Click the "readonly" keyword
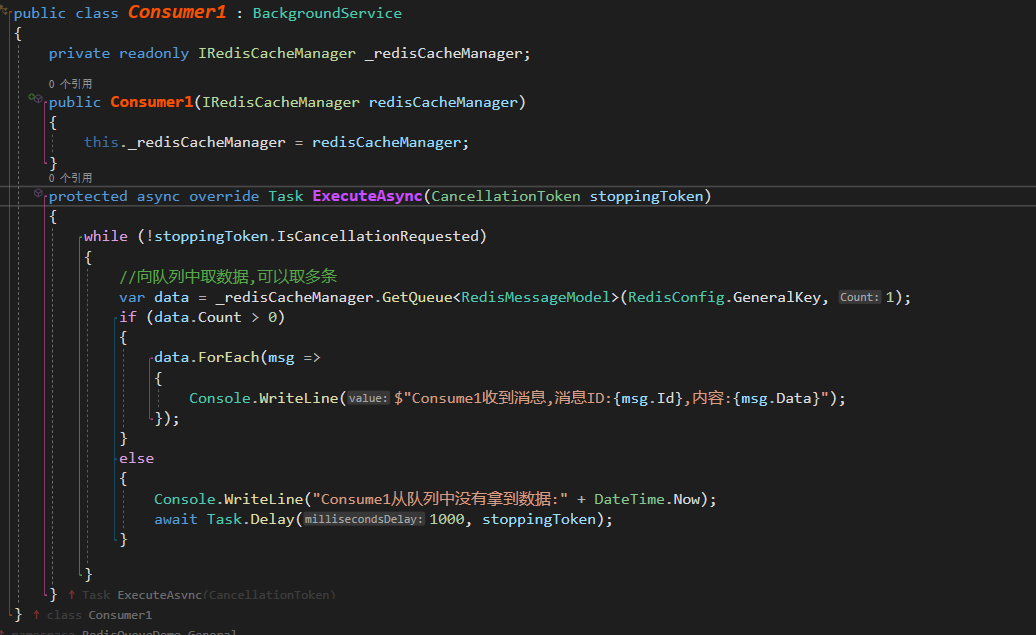 point(154,54)
